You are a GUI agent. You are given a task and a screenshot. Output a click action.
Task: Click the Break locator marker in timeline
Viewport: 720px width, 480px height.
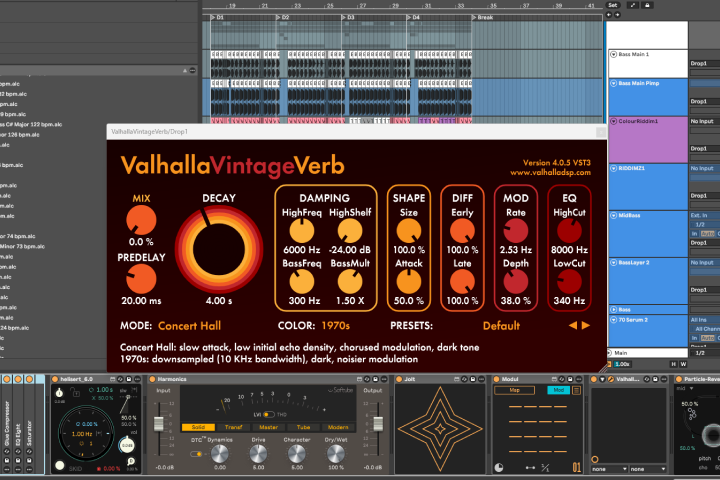[x=483, y=17]
